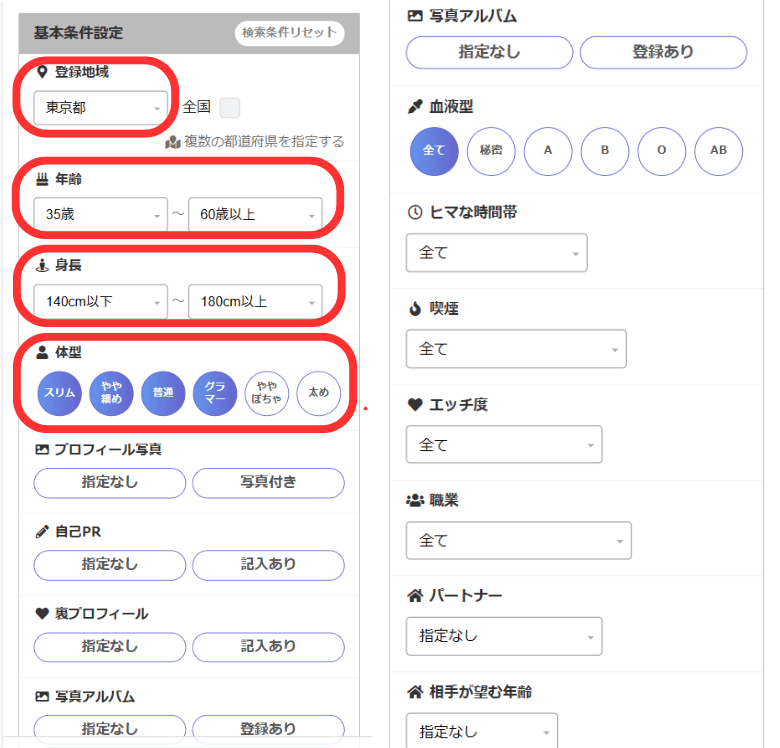Click the person icon beside 体型
Image resolution: width=780 pixels, height=748 pixels.
42,352
